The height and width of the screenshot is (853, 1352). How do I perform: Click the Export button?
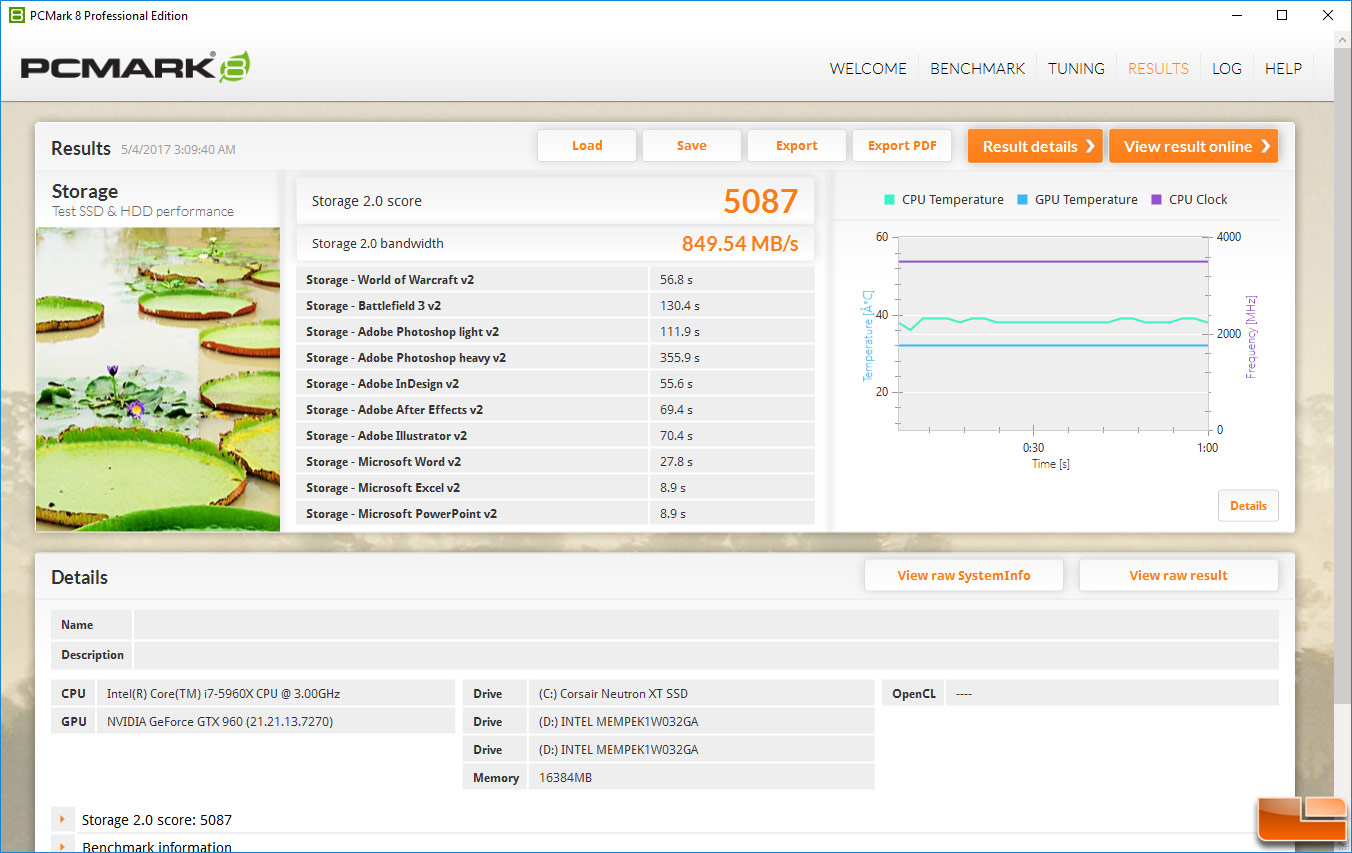click(797, 146)
